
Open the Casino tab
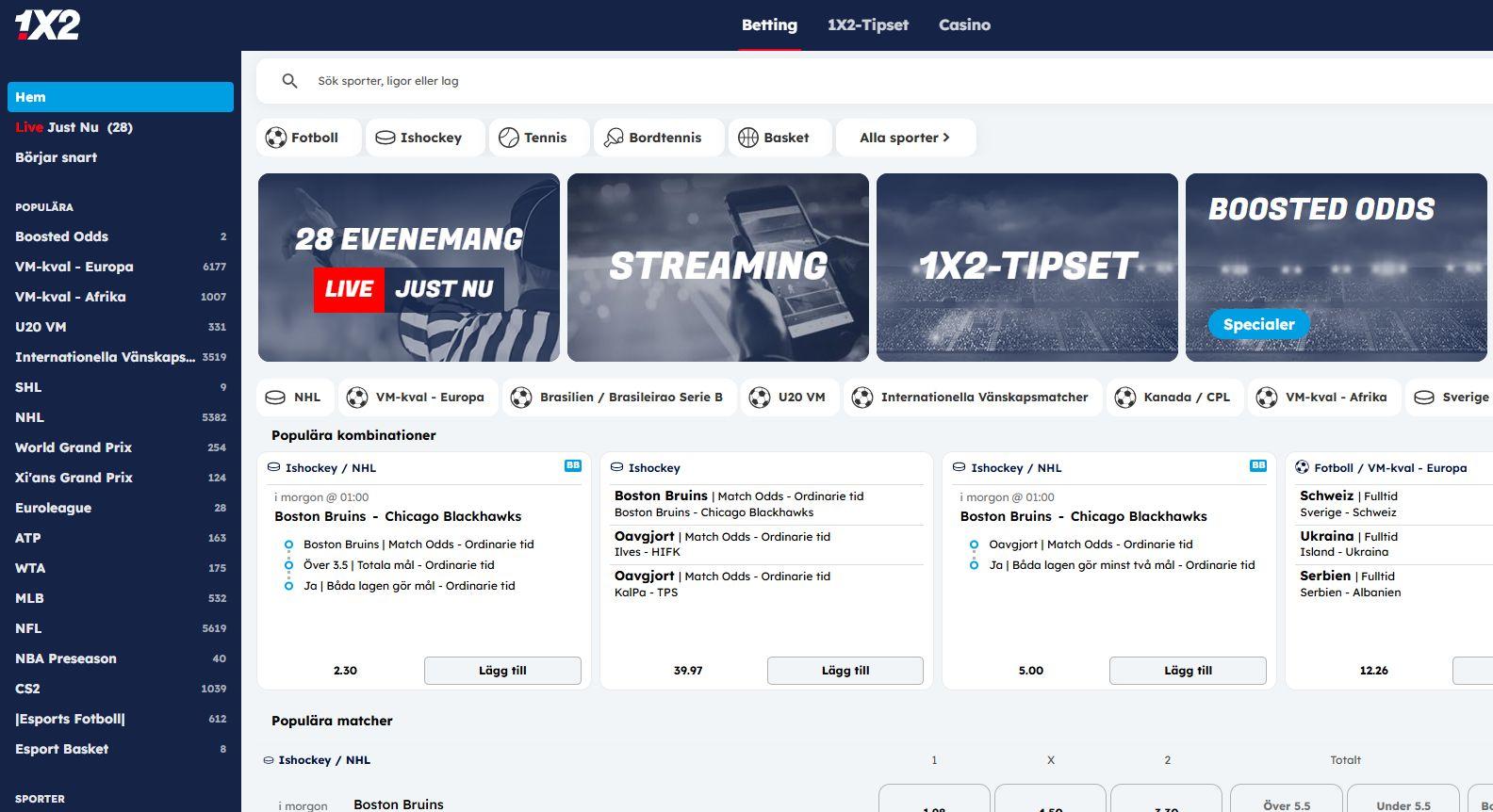pyautogui.click(x=964, y=25)
